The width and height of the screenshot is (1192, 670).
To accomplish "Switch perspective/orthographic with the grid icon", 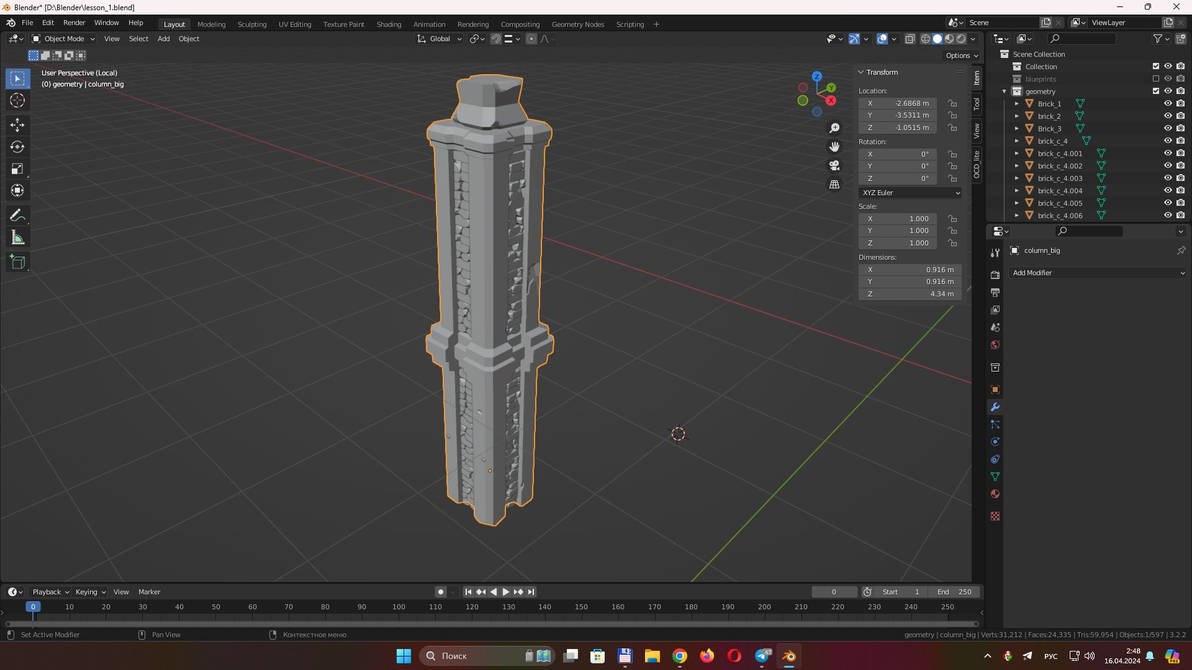I will tap(834, 184).
